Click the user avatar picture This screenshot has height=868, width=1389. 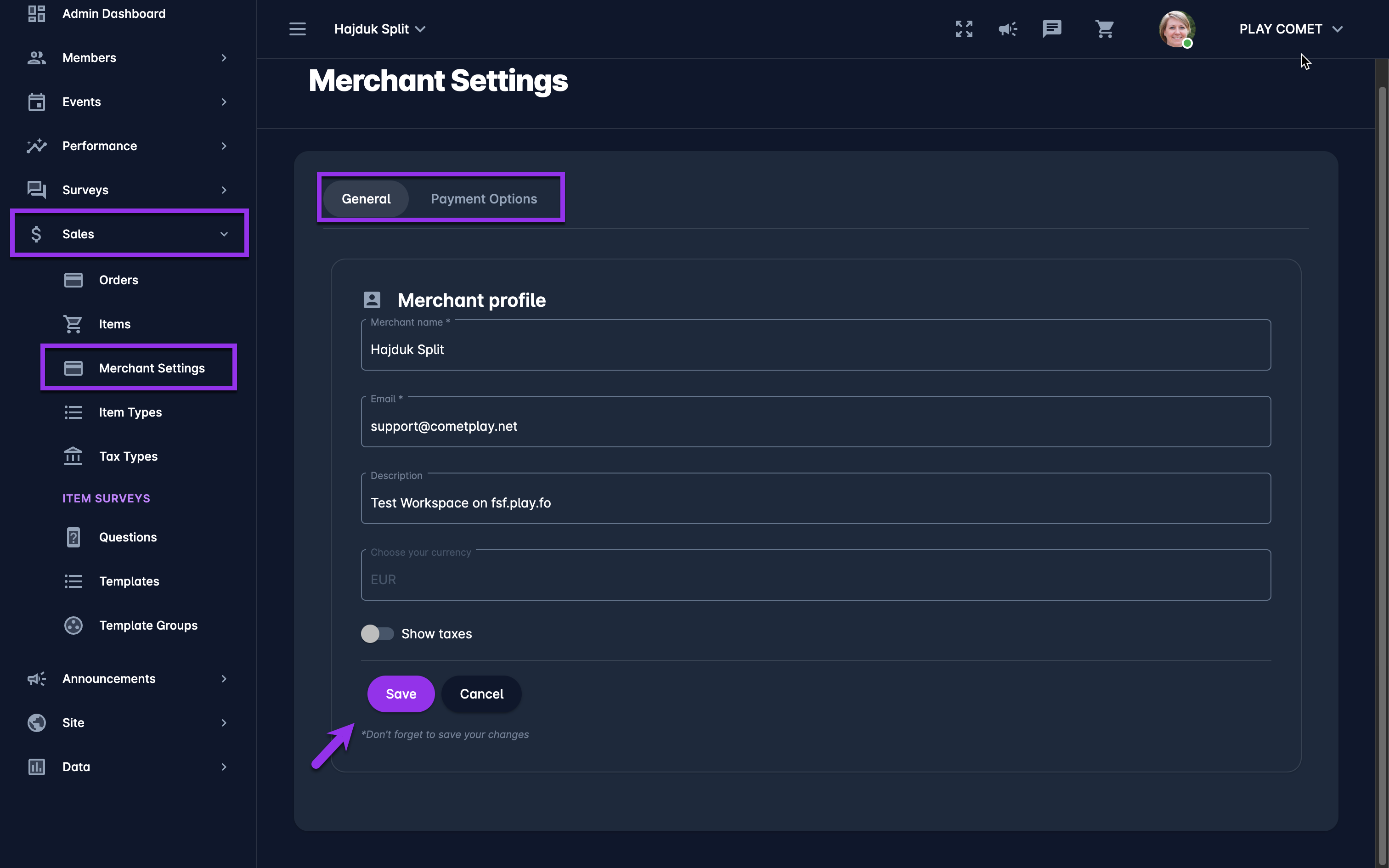click(x=1176, y=28)
